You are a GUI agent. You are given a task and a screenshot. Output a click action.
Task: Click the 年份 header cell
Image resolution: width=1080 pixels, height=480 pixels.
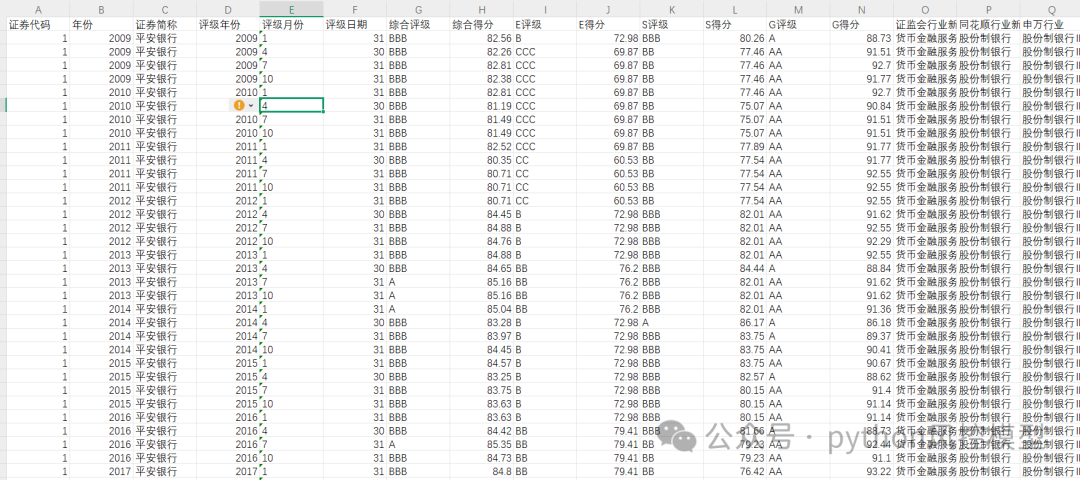click(x=101, y=25)
